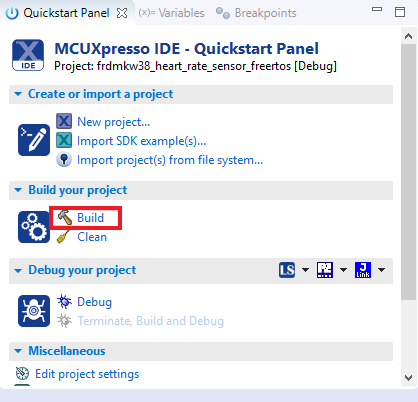Collapse the Create or import a project section
Viewport: 418px width, 402px height.
18,94
